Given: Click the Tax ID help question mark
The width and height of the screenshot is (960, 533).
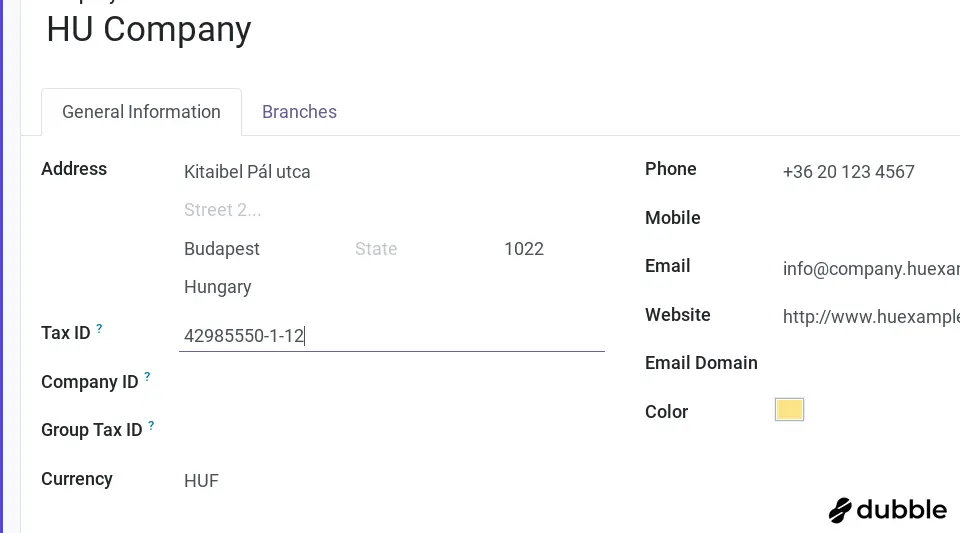Looking at the screenshot, I should [x=99, y=328].
